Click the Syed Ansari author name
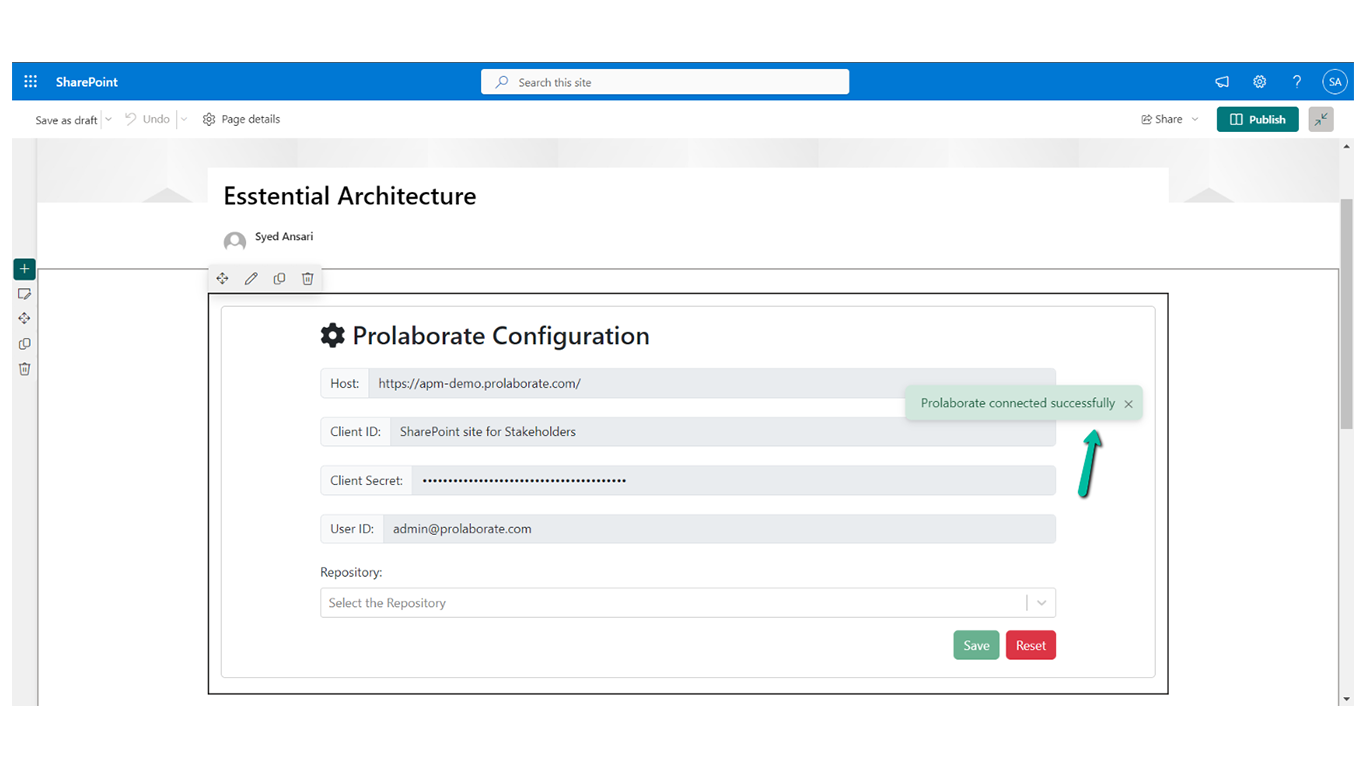Image resolution: width=1366 pixels, height=768 pixels. point(284,237)
